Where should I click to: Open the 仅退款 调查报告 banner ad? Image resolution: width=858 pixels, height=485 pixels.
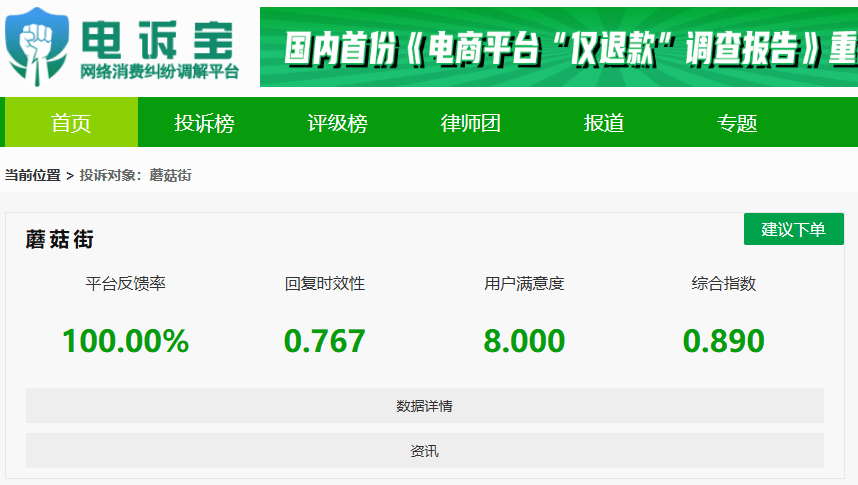[559, 47]
